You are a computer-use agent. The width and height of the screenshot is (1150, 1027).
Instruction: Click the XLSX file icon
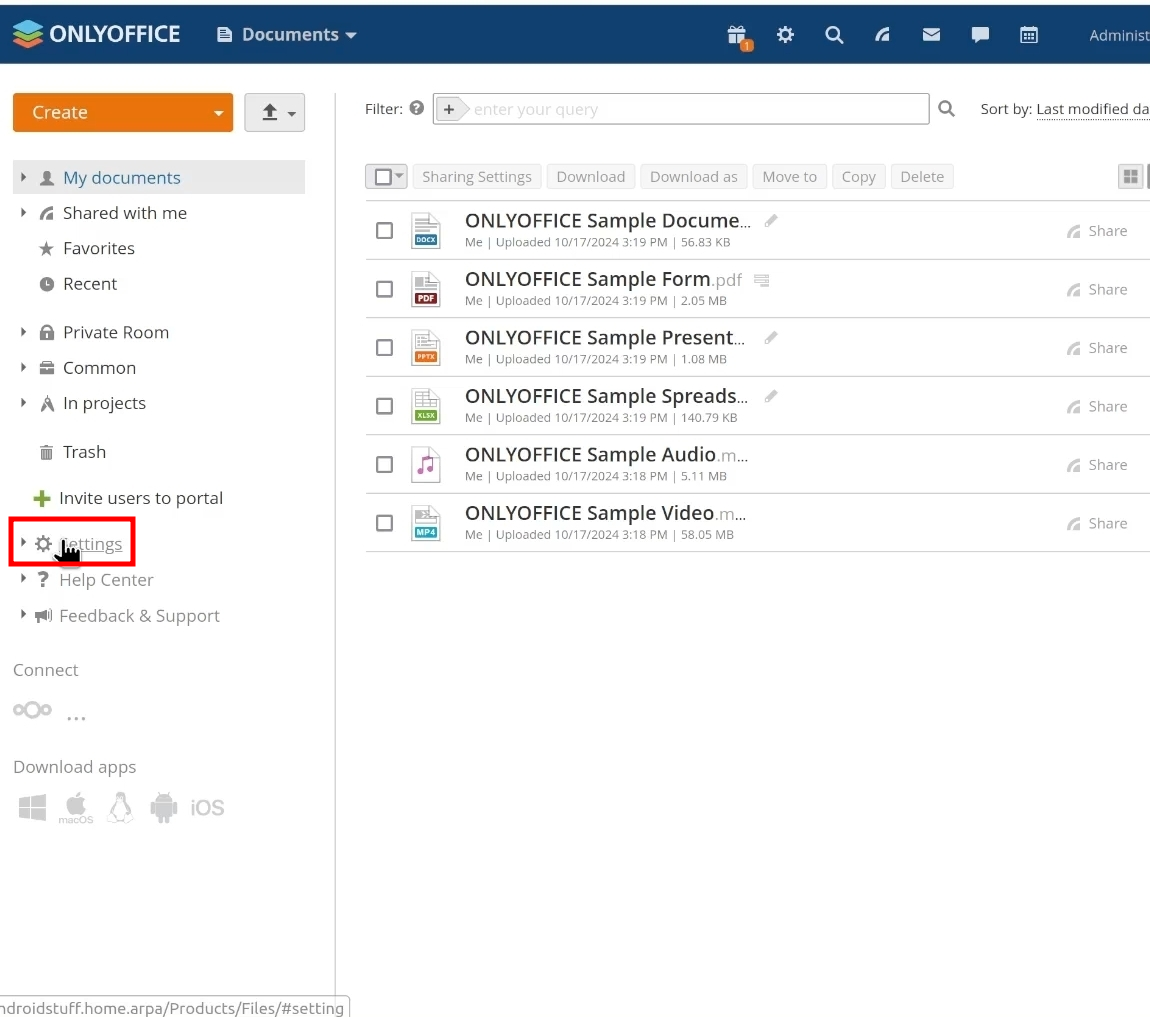tap(425, 406)
